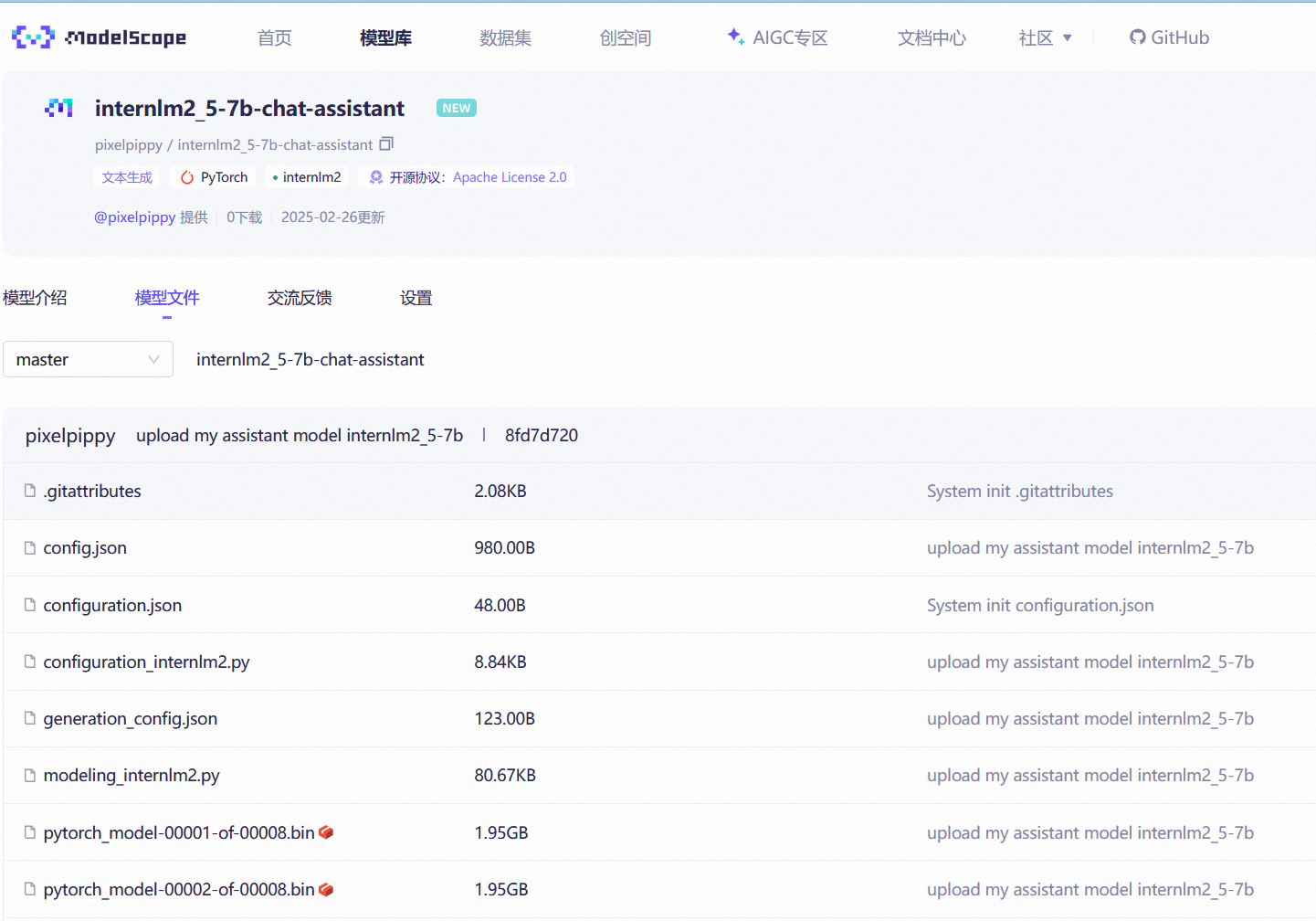Expand the master branch dropdown

coord(88,359)
